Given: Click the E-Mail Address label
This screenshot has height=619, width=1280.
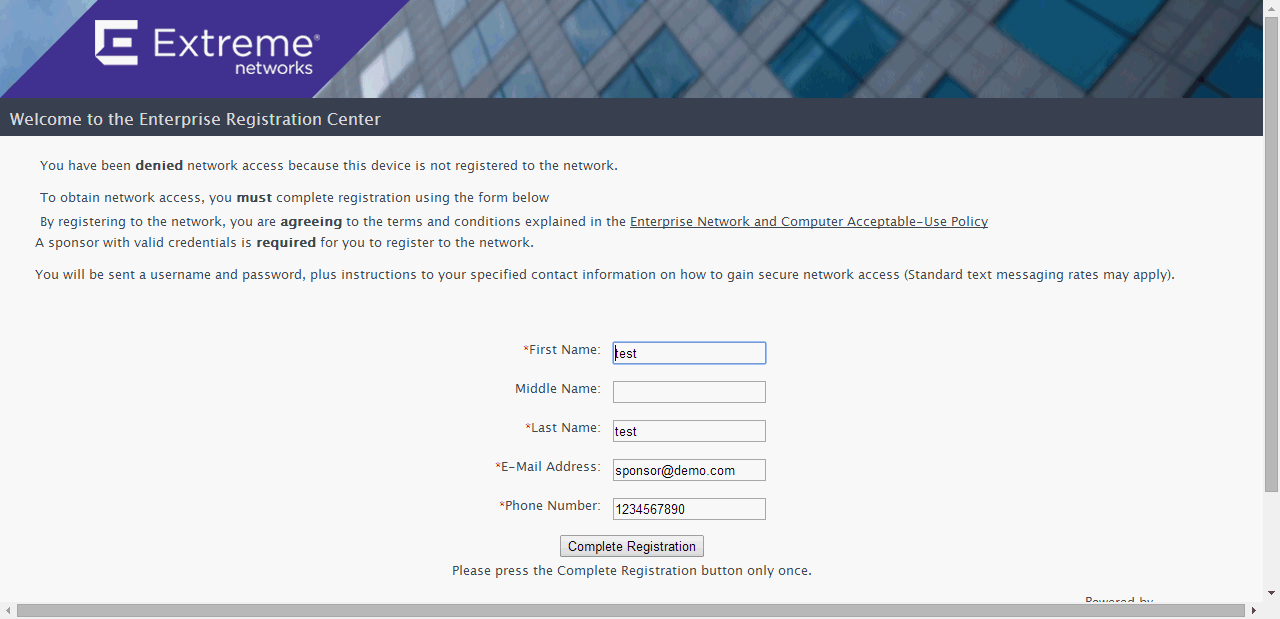Looking at the screenshot, I should [x=548, y=467].
